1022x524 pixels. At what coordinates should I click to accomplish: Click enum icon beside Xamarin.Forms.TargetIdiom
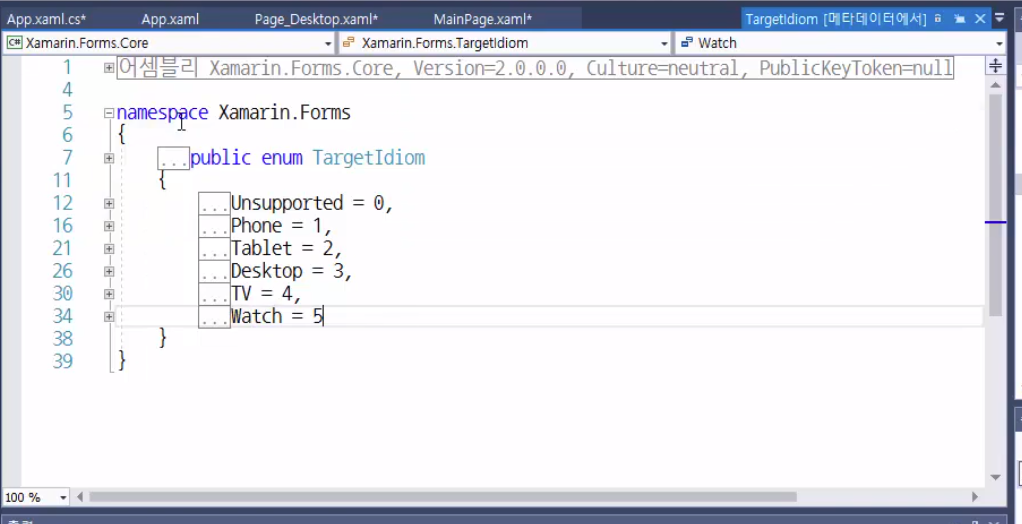coord(349,43)
